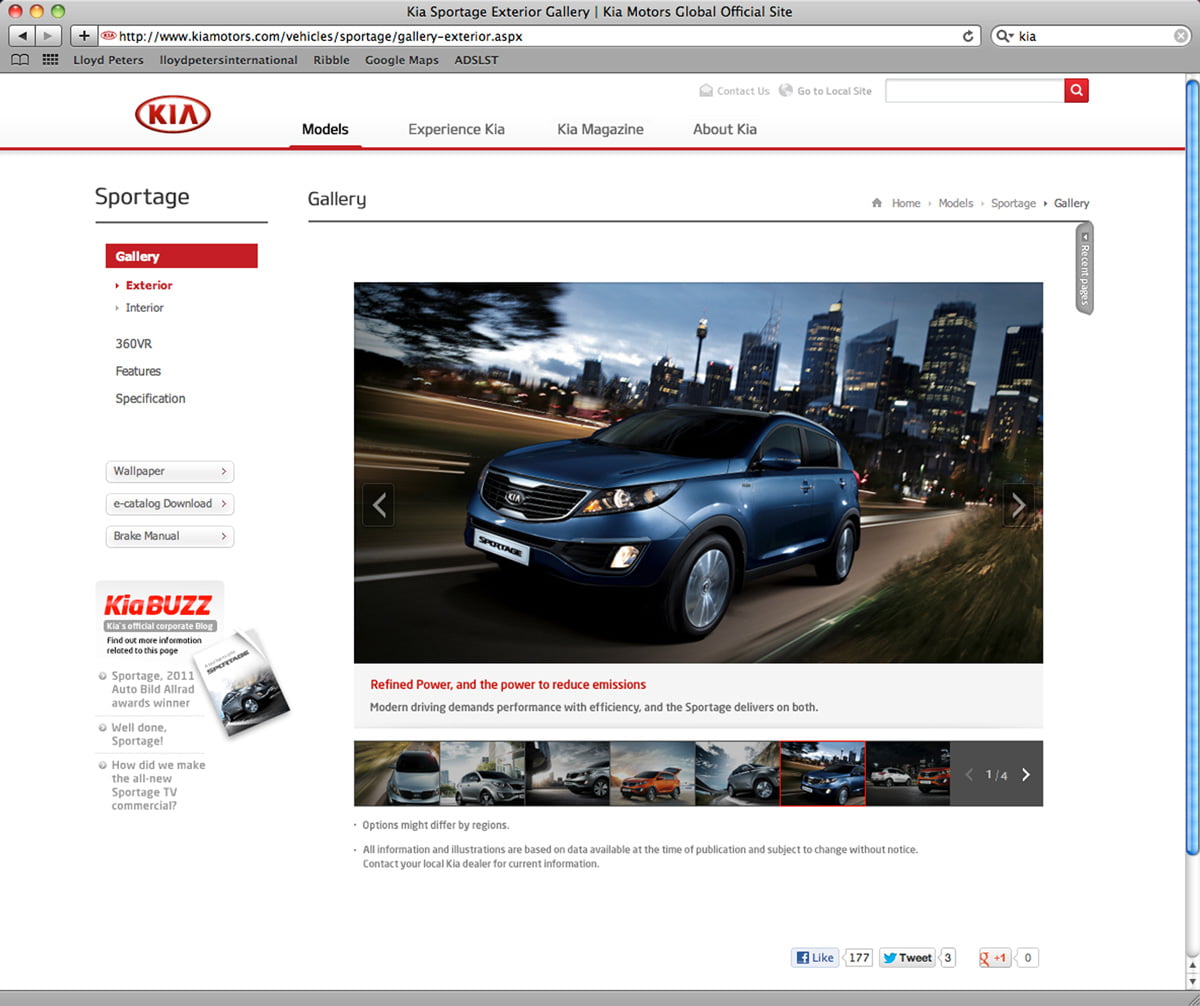1200x1006 pixels.
Task: Click the Safari back arrow button
Action: point(22,36)
